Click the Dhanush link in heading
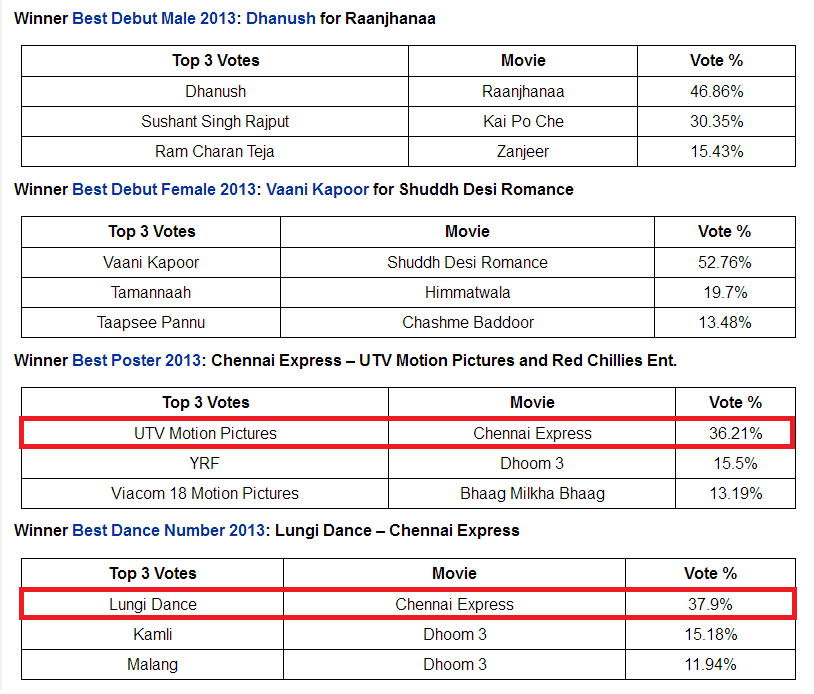The width and height of the screenshot is (814, 694). (280, 19)
